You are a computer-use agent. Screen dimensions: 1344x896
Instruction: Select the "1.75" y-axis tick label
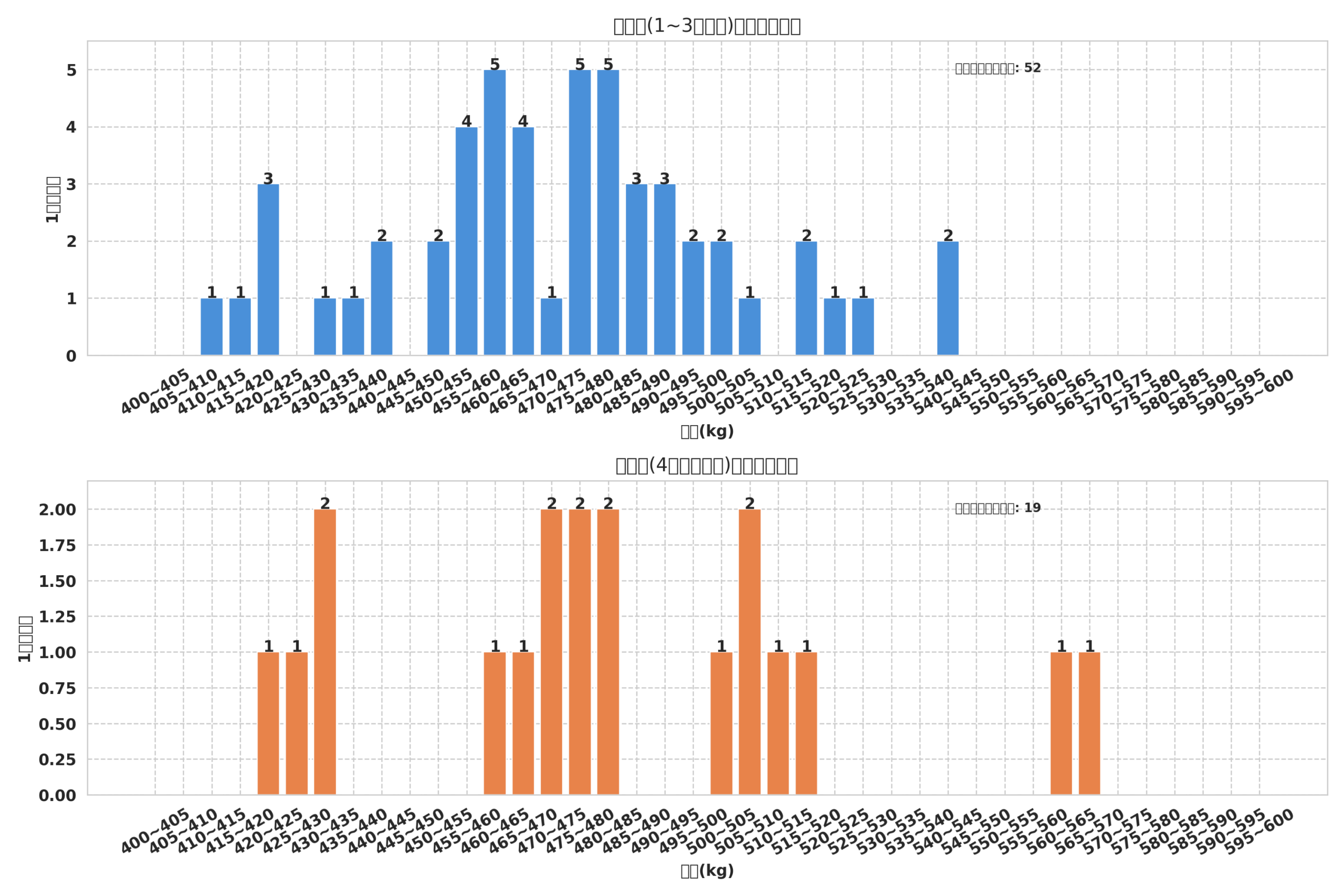coord(57,546)
